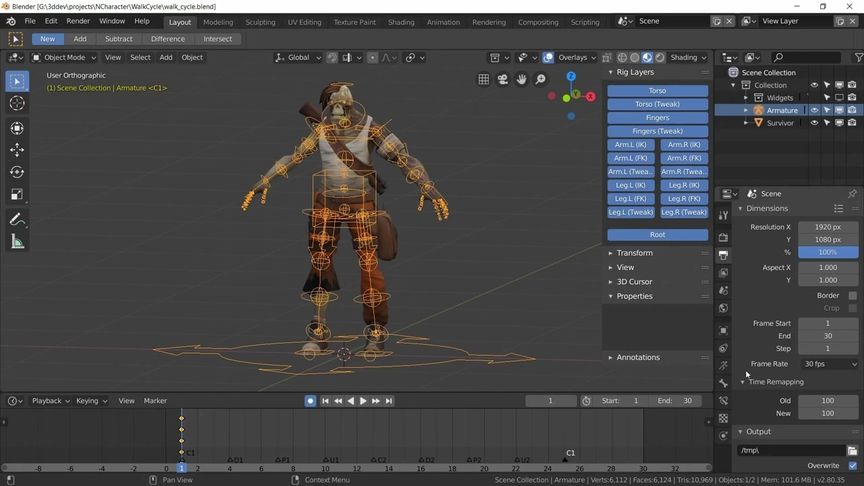Switch to the Sculpting workspace tab
The height and width of the screenshot is (486, 864).
(260, 22)
